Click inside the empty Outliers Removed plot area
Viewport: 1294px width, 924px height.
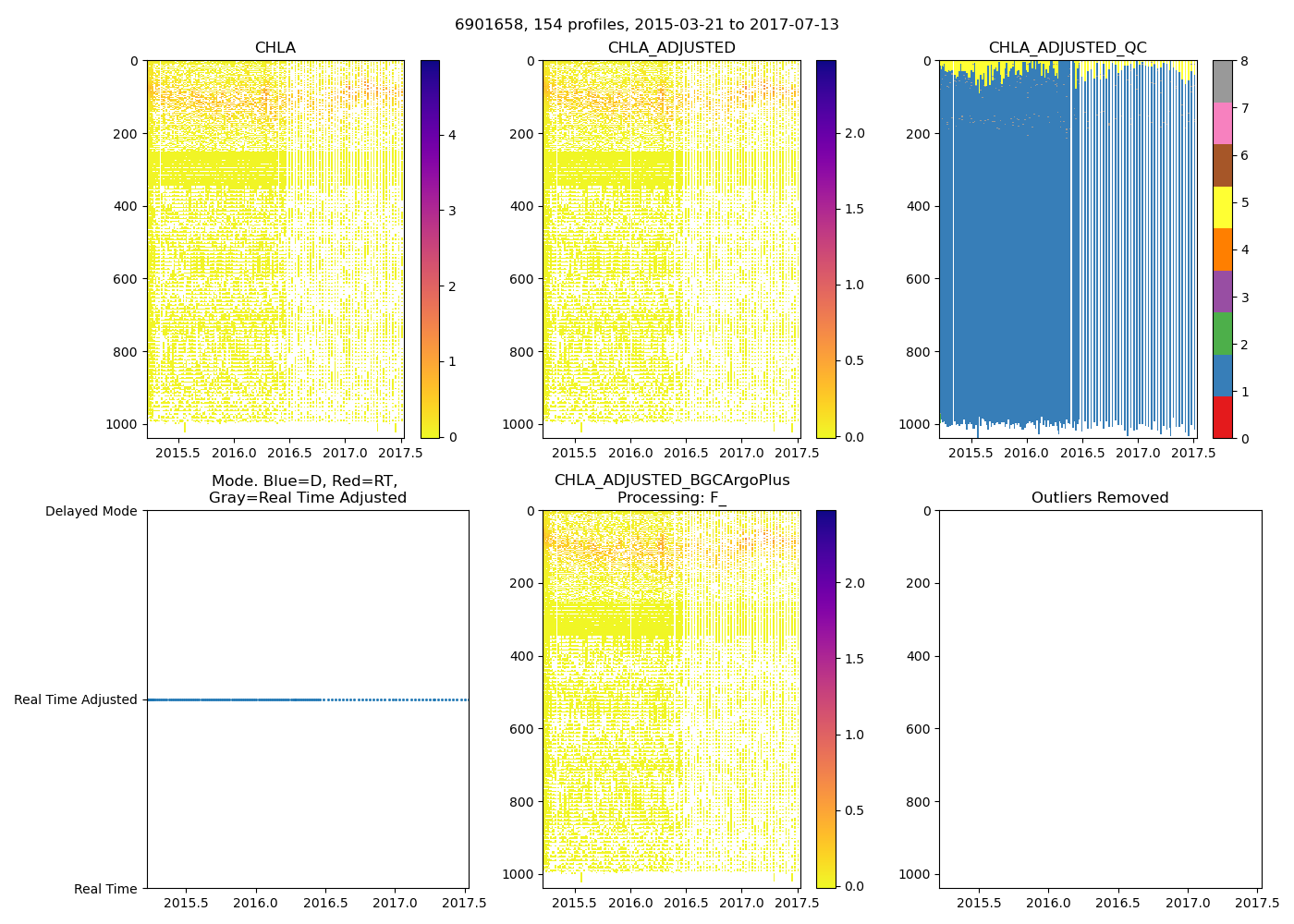tap(1100, 699)
